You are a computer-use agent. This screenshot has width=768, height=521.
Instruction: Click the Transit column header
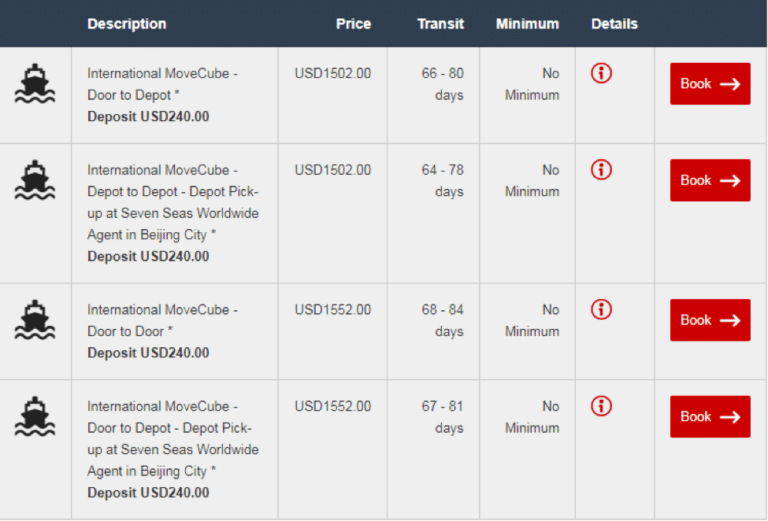[440, 24]
